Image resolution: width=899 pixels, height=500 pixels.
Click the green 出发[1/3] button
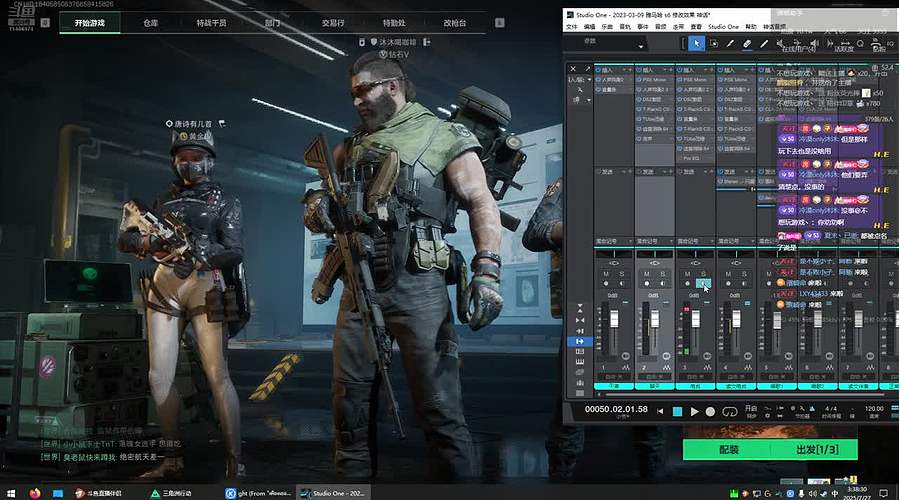pos(817,450)
